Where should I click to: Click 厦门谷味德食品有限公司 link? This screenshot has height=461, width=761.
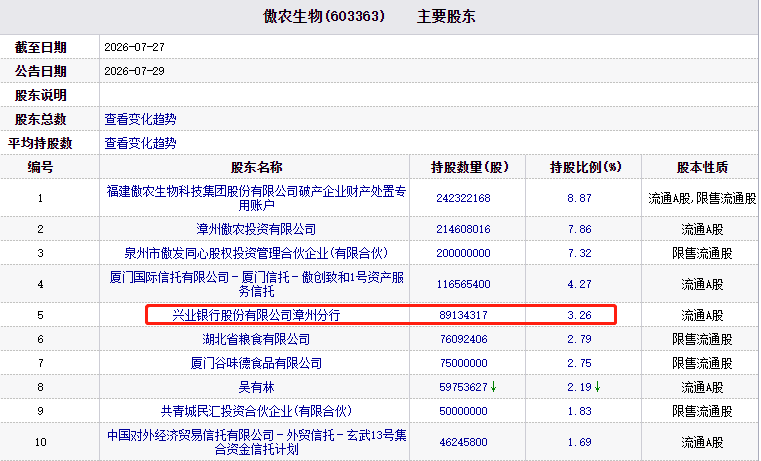(x=256, y=363)
